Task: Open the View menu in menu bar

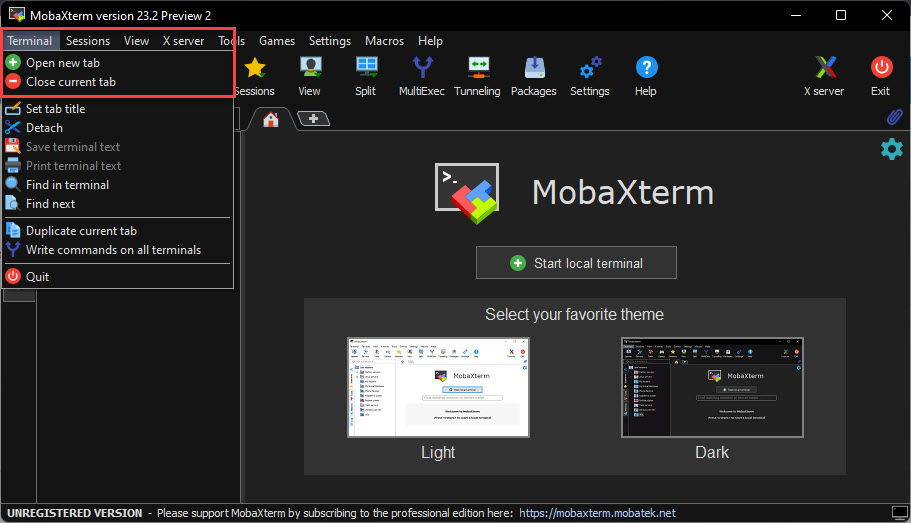Action: (137, 41)
